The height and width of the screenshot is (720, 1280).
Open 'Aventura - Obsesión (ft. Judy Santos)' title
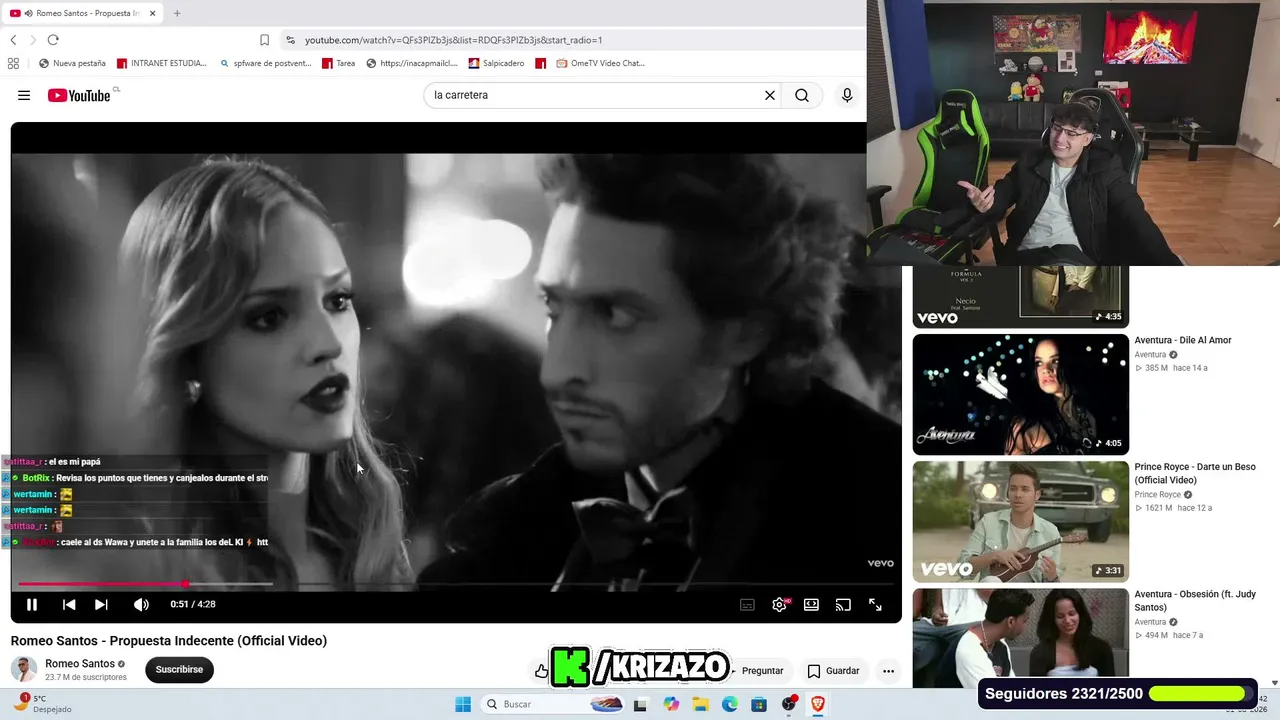pyautogui.click(x=1194, y=600)
